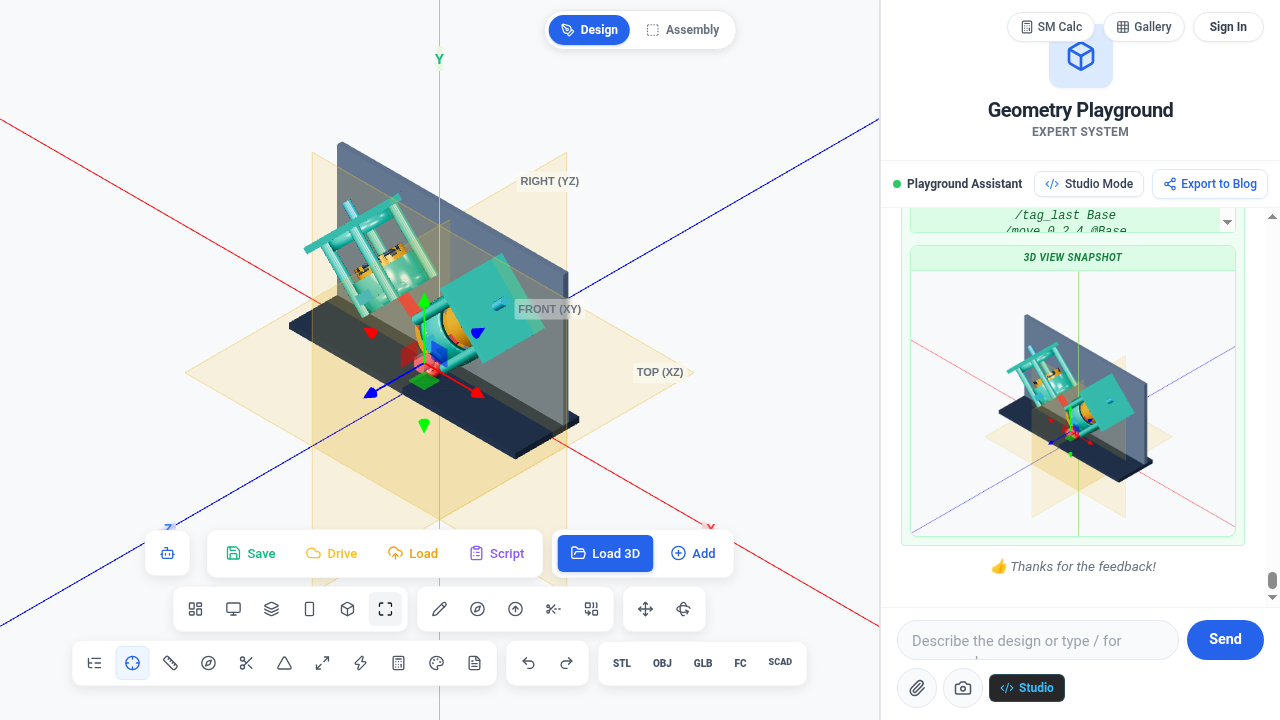Image resolution: width=1280 pixels, height=720 pixels.
Task: Select the scissors cut tool
Action: pyautogui.click(x=247, y=663)
